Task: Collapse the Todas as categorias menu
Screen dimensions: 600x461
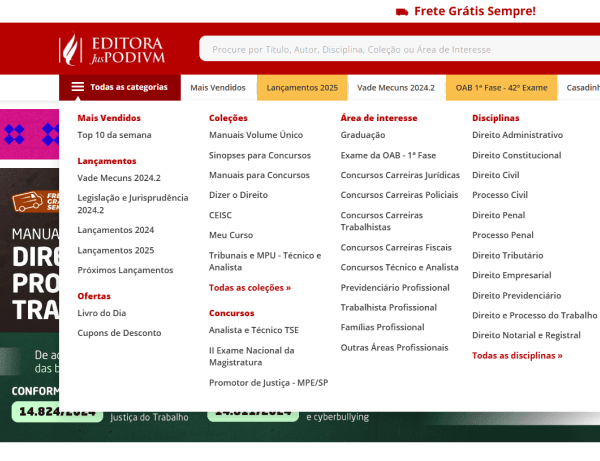Action: pos(120,88)
